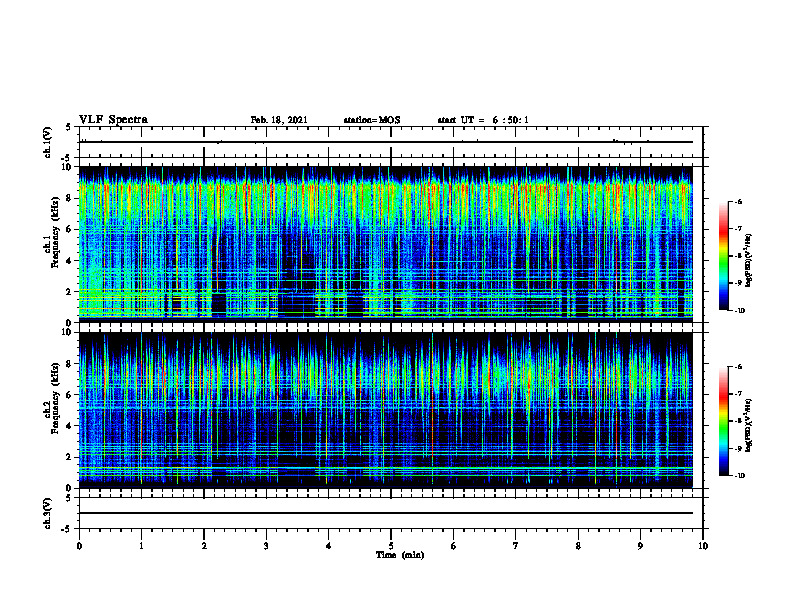This screenshot has height=612, width=792.
Task: Select the ch.1 color scale log(PSD) unit label
Action: 749,261
